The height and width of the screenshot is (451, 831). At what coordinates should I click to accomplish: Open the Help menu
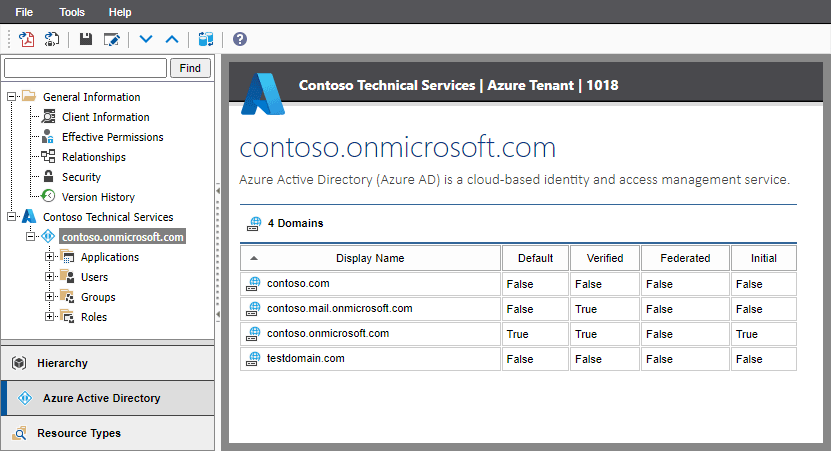pyautogui.click(x=120, y=12)
